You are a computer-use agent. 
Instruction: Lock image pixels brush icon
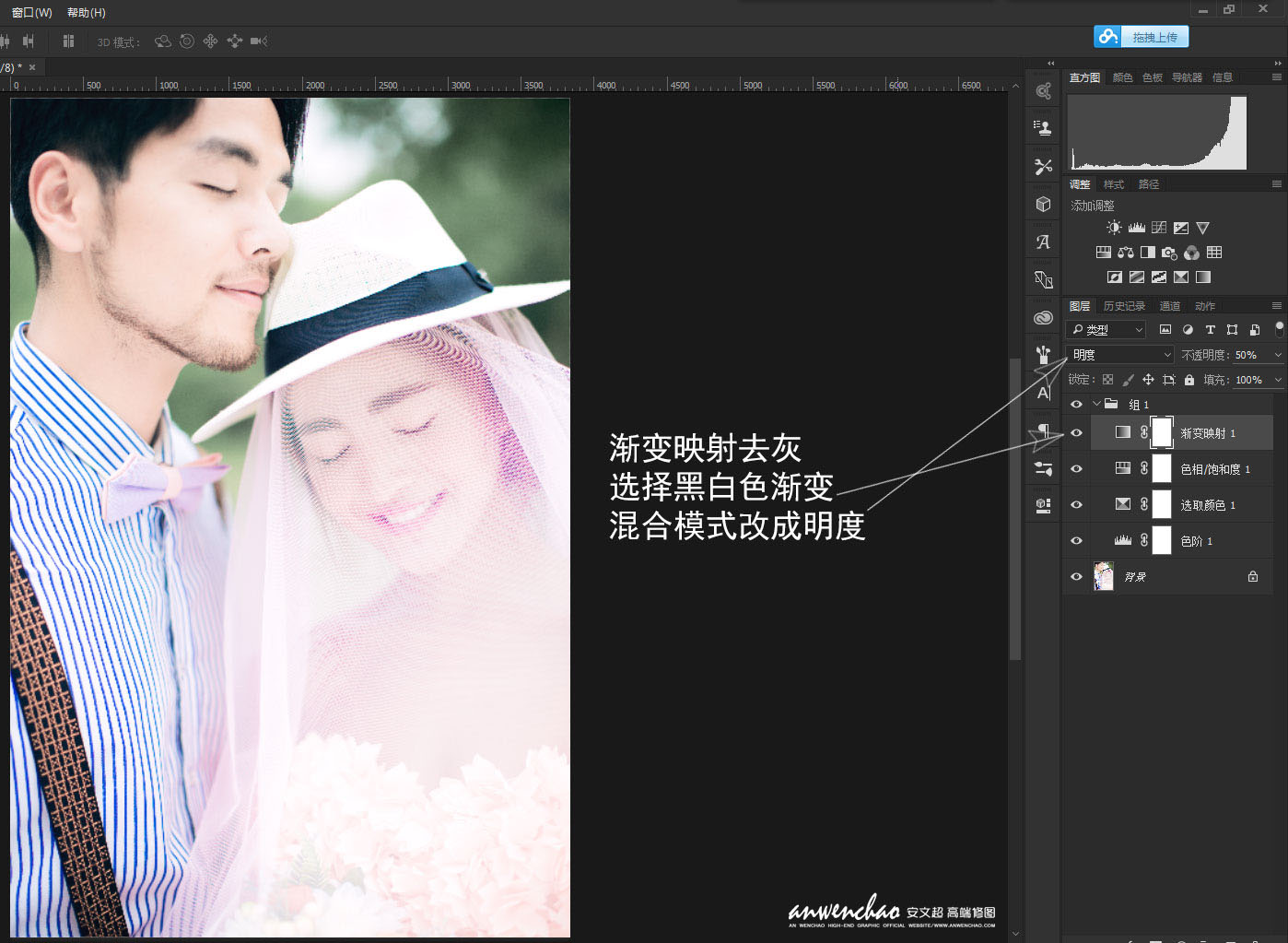pos(1128,380)
